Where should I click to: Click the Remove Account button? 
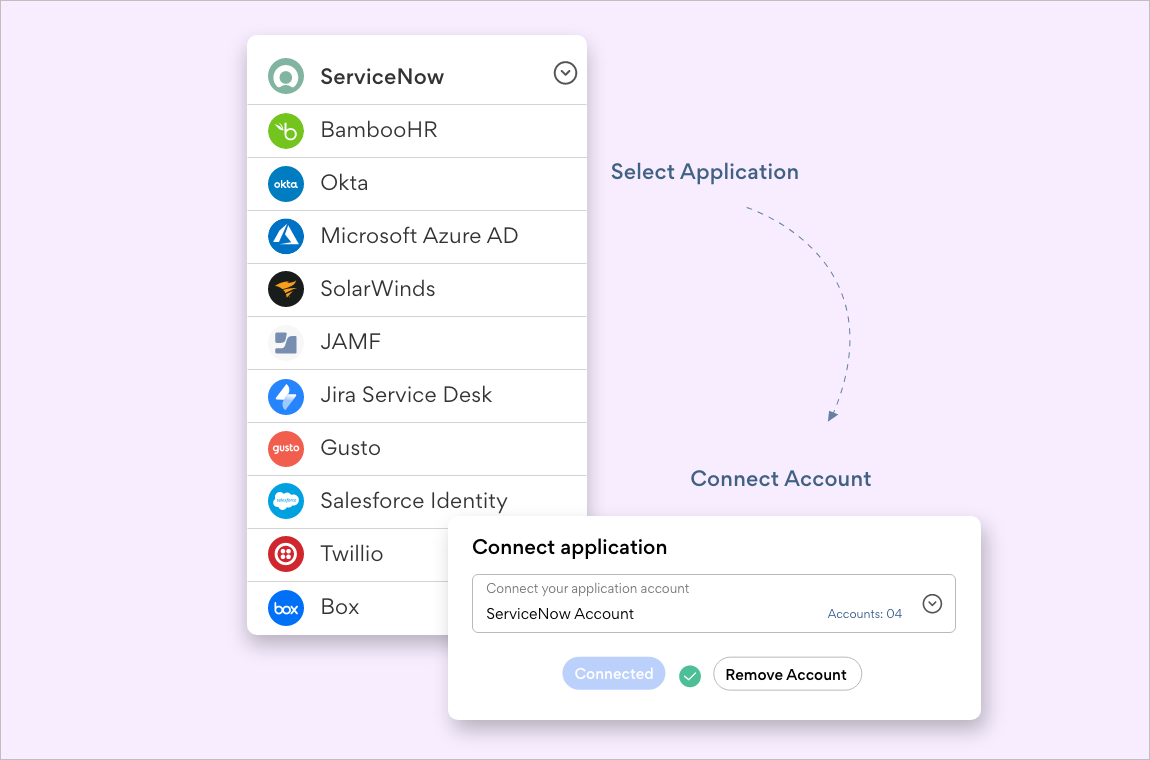tap(787, 673)
